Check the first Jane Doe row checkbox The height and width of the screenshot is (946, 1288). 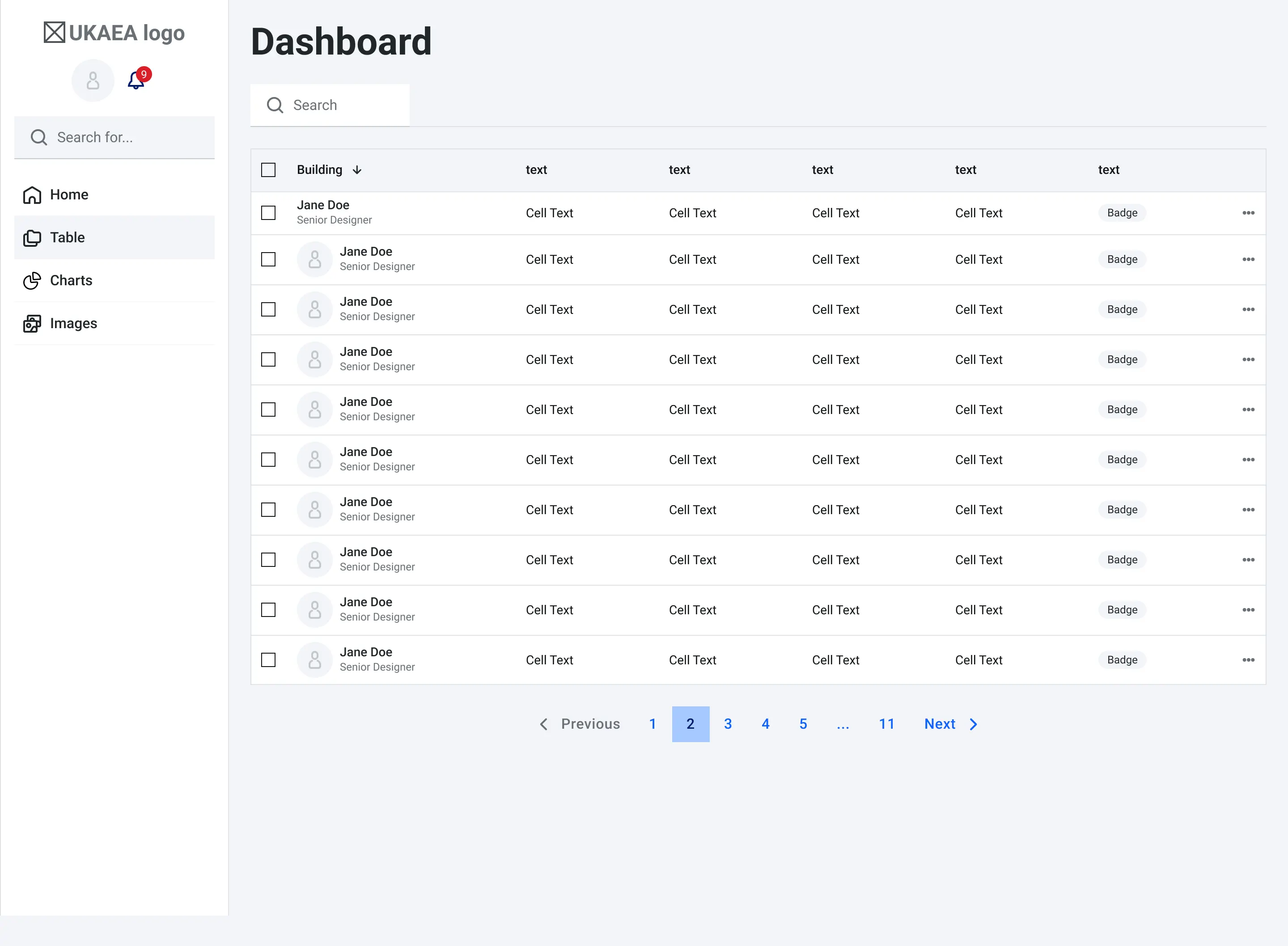click(268, 213)
